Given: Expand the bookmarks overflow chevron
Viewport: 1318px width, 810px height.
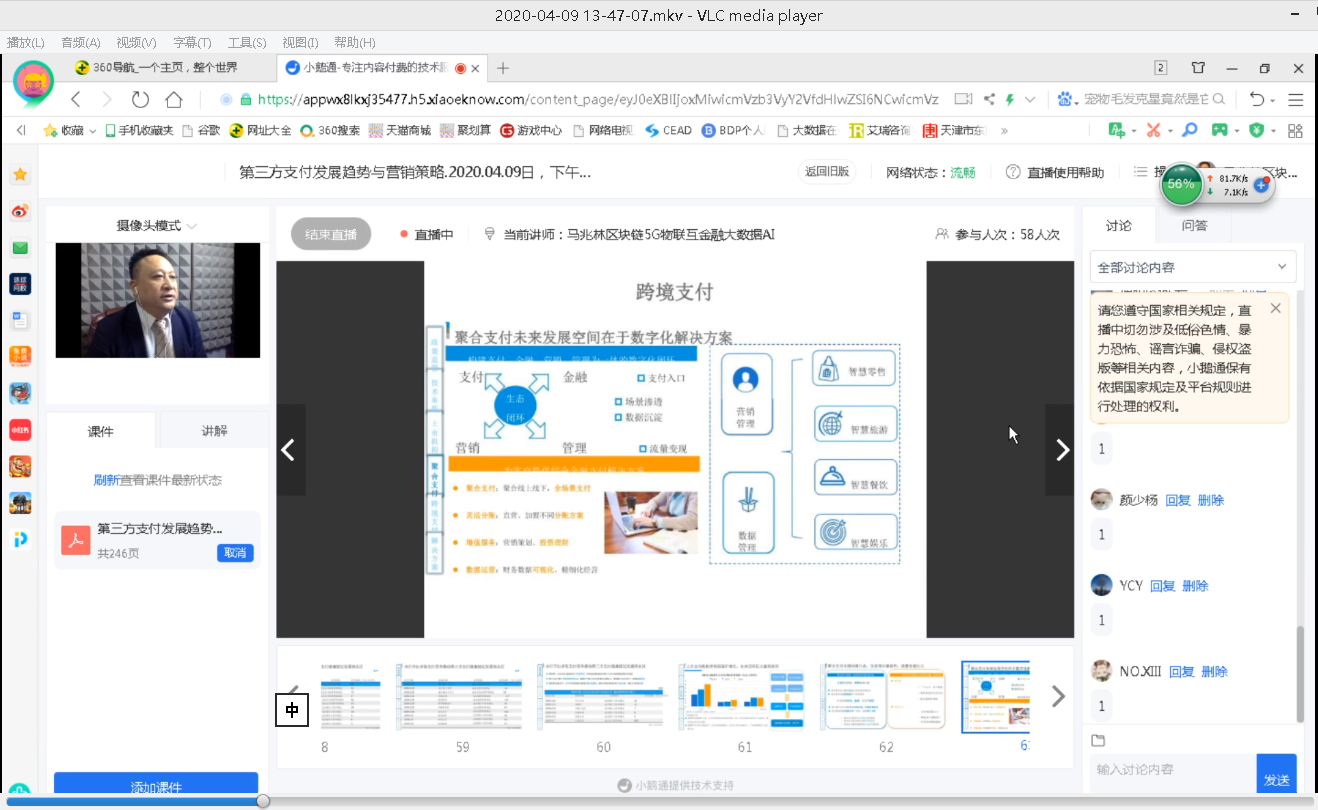Looking at the screenshot, I should pyautogui.click(x=1004, y=130).
